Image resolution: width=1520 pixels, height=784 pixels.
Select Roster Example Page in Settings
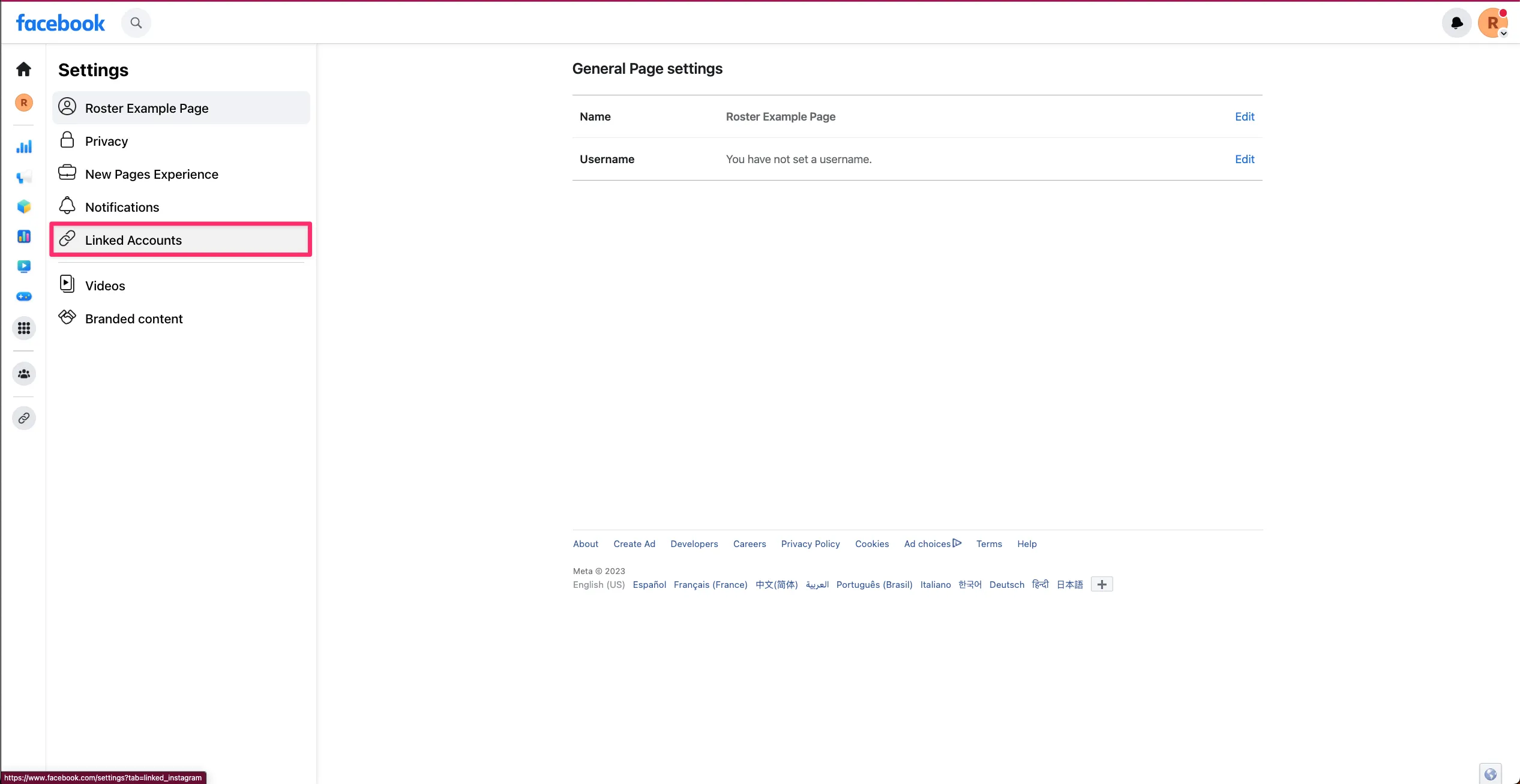pos(181,108)
